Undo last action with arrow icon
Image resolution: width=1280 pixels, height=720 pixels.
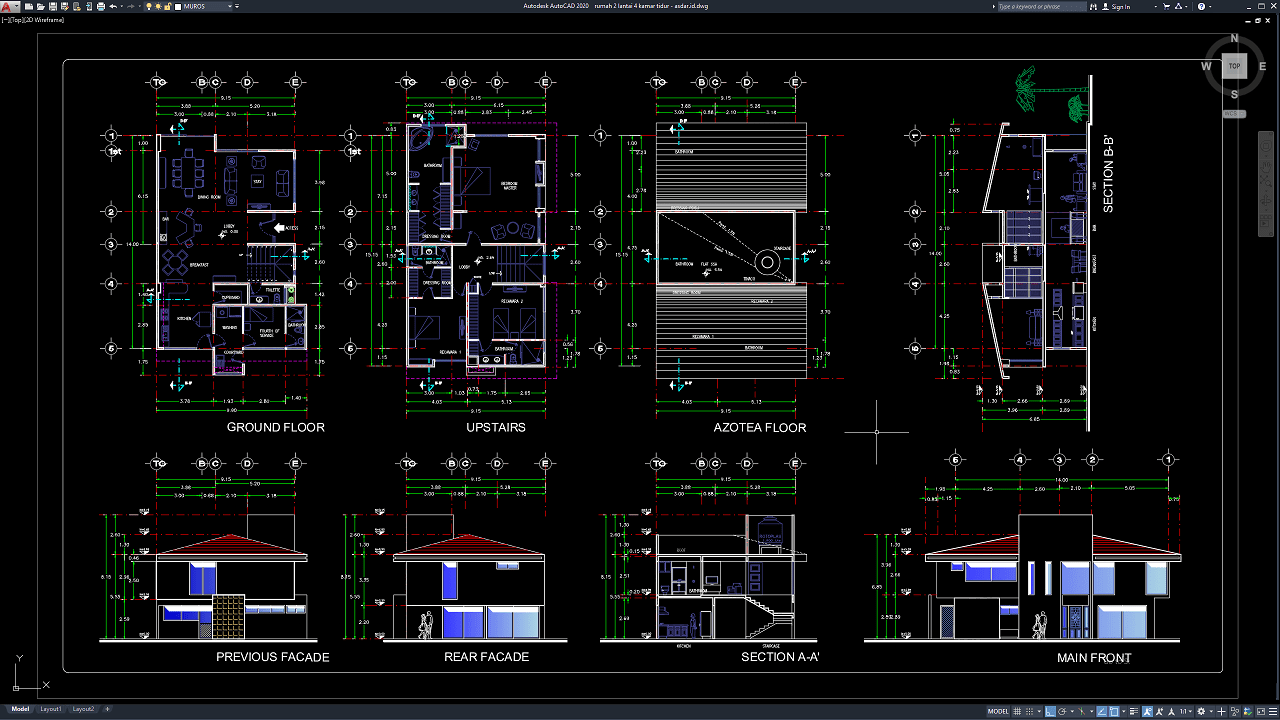click(113, 6)
